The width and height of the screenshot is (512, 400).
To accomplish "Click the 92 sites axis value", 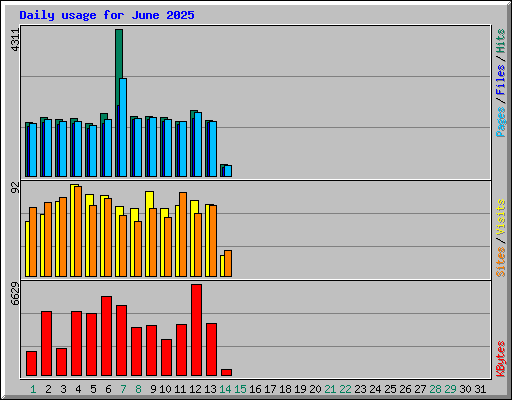I will 15,188.
